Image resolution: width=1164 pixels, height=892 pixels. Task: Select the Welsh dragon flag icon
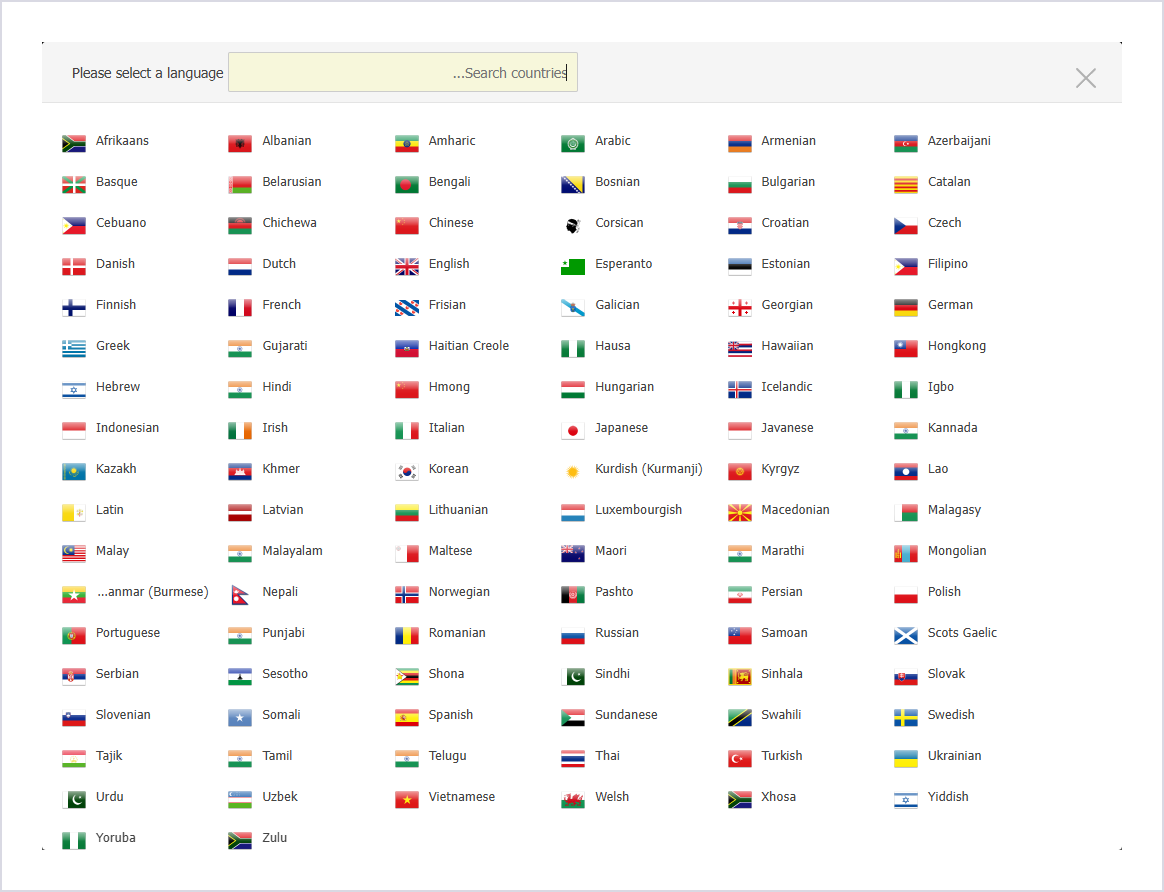coord(572,798)
